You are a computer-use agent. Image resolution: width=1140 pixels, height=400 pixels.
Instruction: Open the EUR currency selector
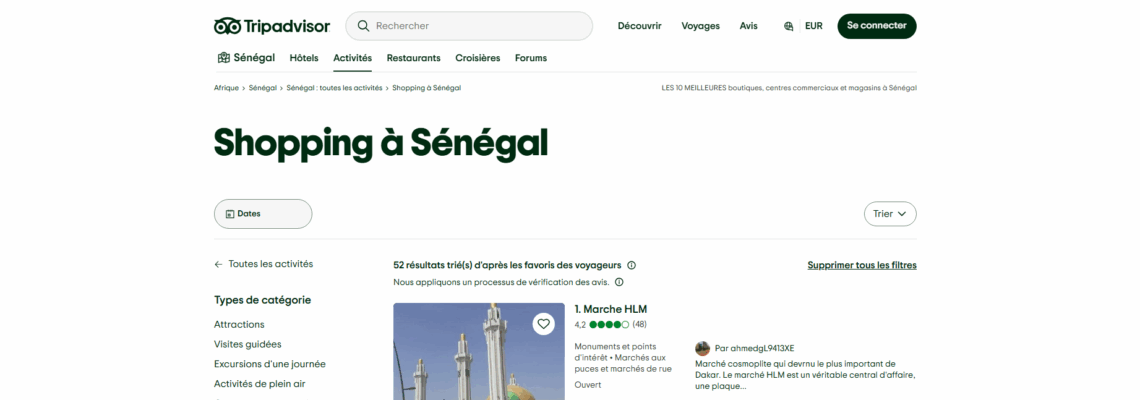pyautogui.click(x=813, y=26)
